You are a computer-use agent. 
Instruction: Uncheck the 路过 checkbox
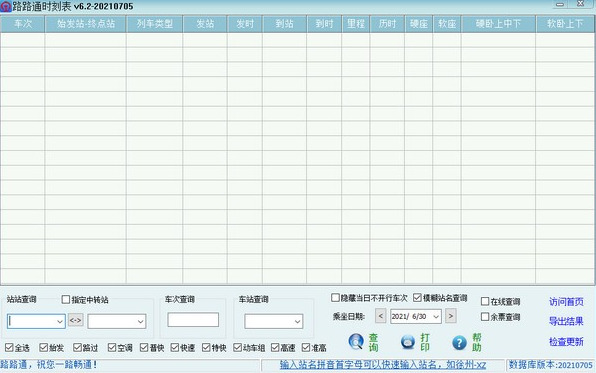(77, 347)
